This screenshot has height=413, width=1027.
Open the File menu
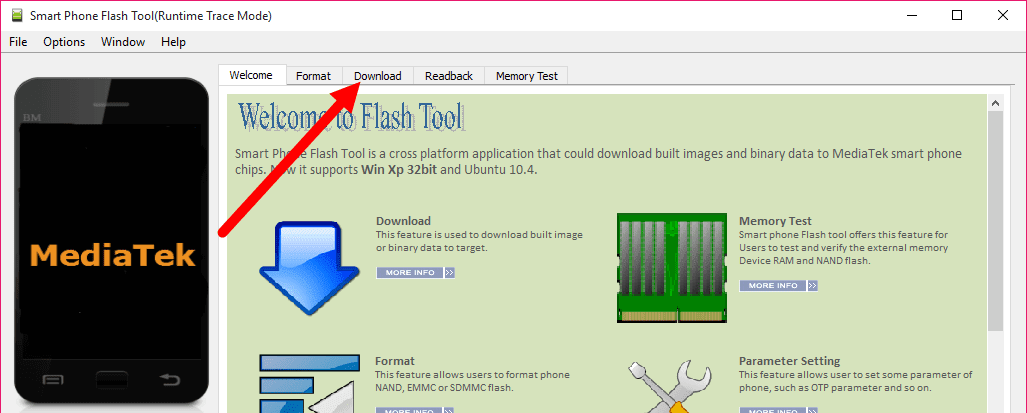click(x=18, y=42)
